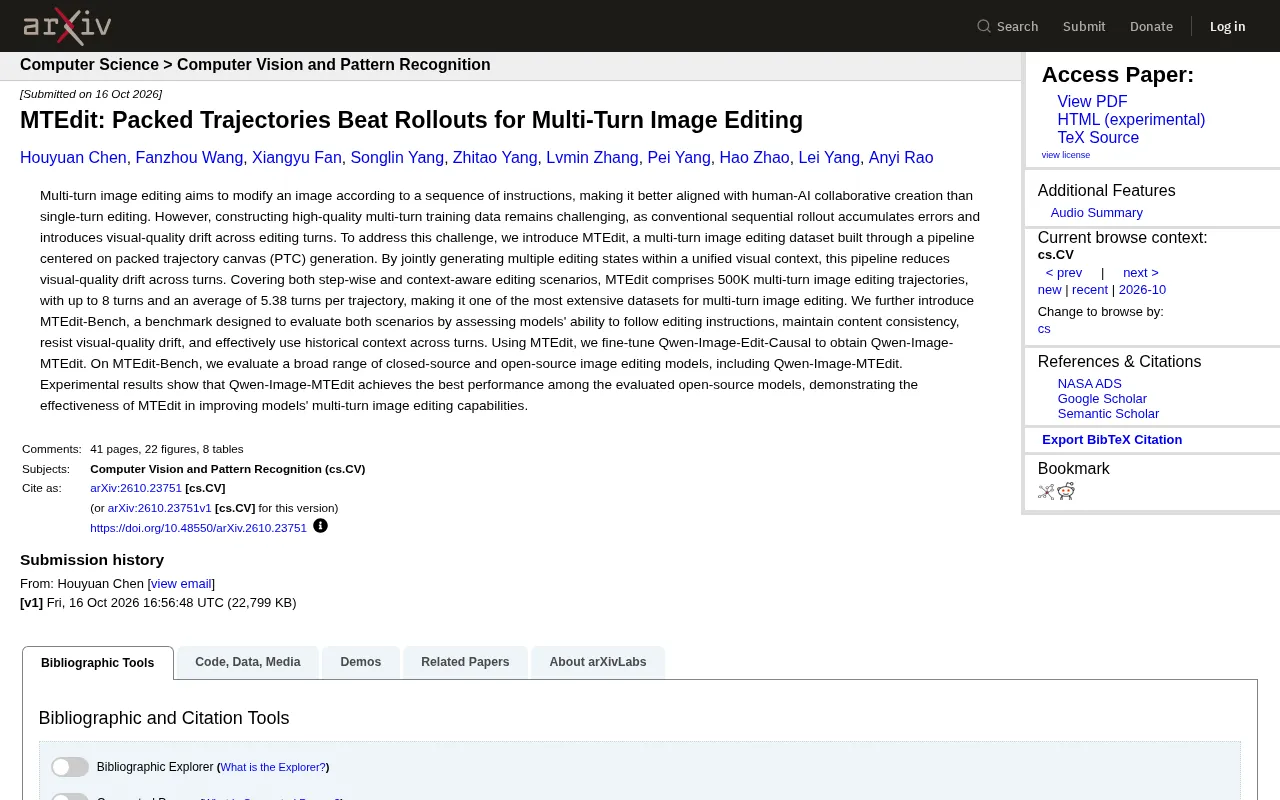This screenshot has width=1280, height=800.
Task: Go to previous paper with < prev
Action: (1064, 273)
